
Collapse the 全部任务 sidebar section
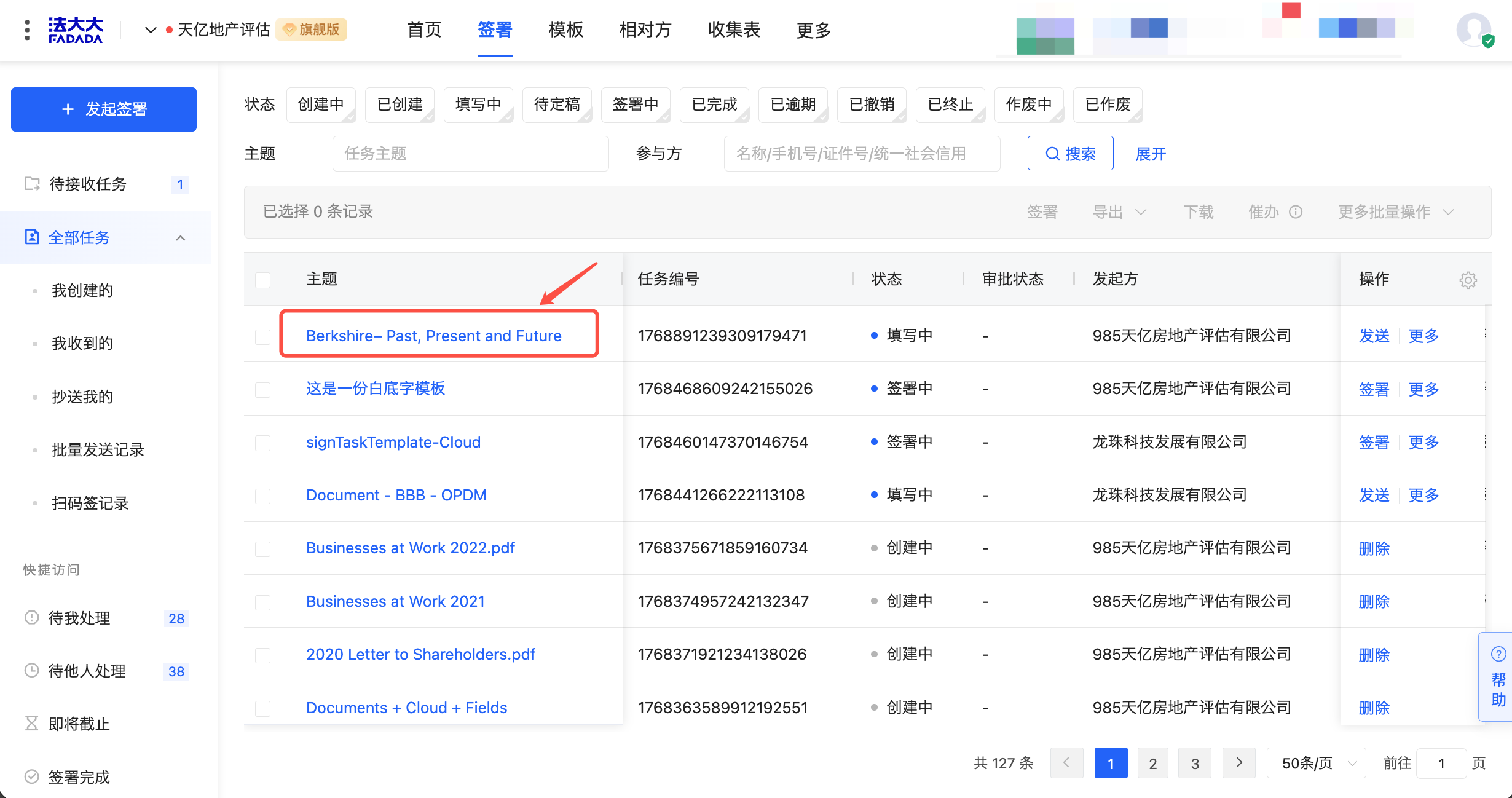[x=181, y=238]
